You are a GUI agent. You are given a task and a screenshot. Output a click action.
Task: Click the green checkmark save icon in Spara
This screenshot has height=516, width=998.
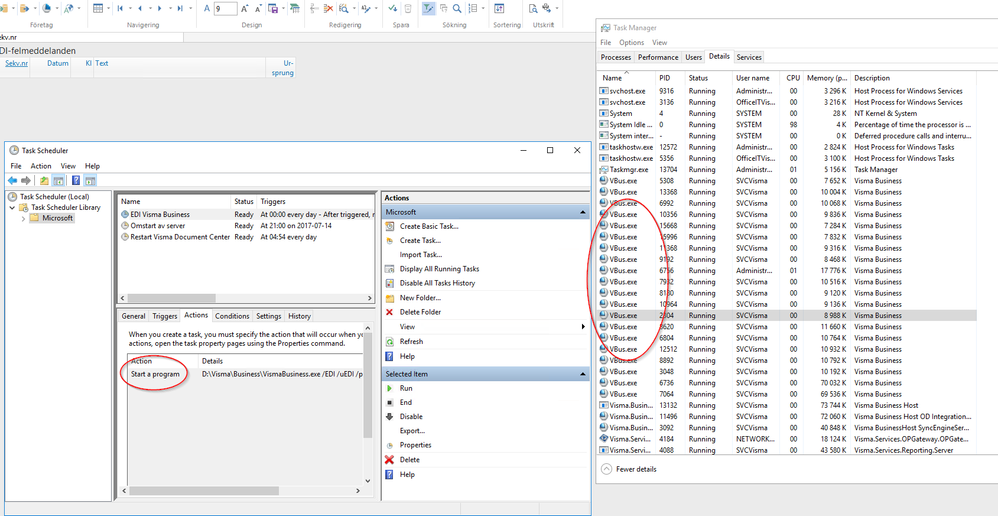[x=393, y=8]
